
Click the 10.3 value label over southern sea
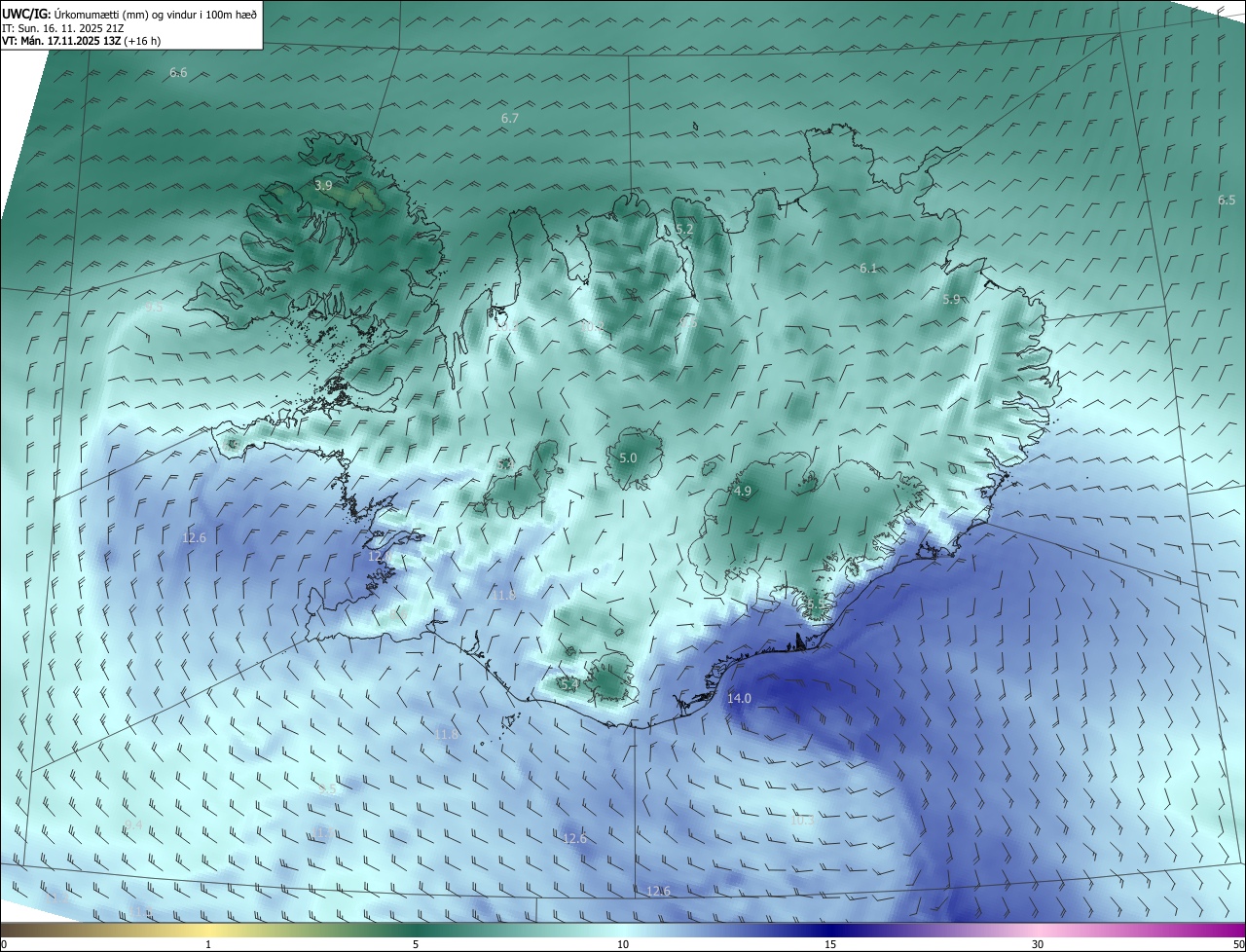click(x=801, y=821)
